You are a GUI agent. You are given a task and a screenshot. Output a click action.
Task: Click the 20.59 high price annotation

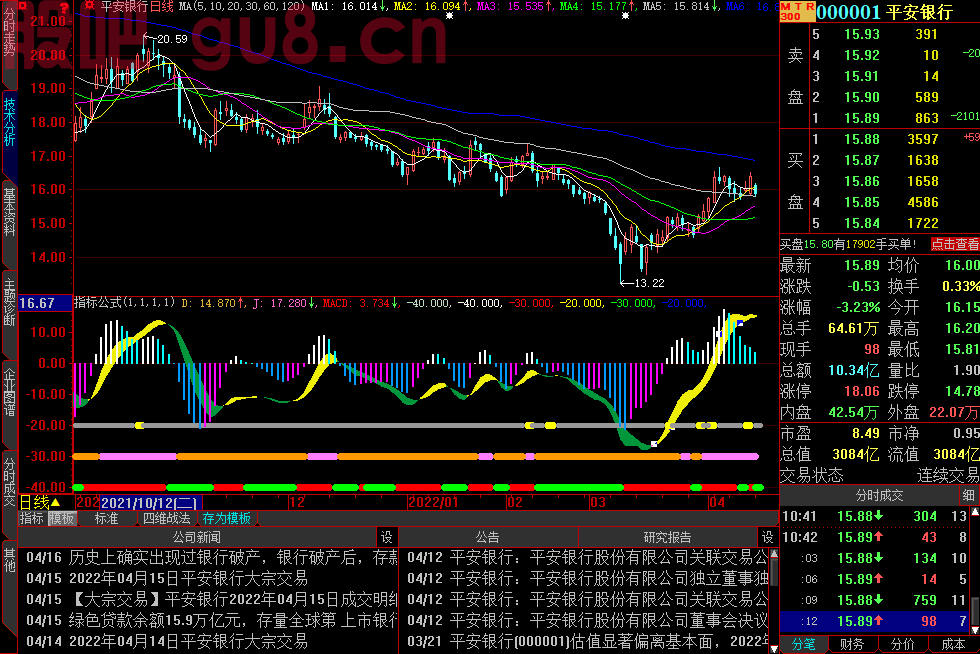[172, 39]
